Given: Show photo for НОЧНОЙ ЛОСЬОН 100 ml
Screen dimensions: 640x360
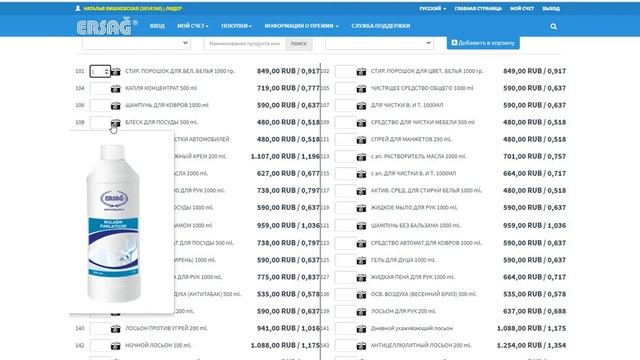Looking at the screenshot, I should pyautogui.click(x=116, y=346).
